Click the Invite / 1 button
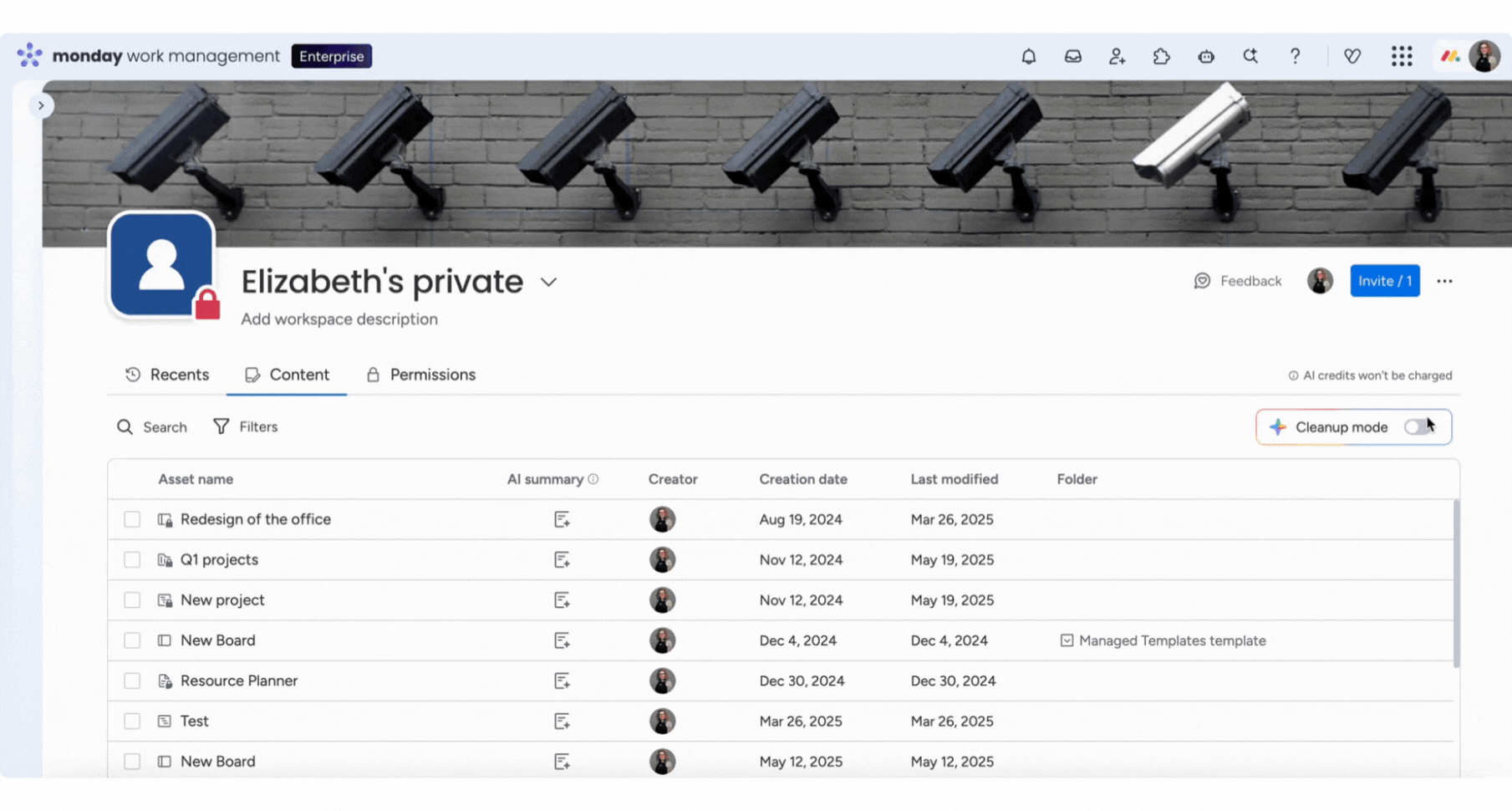Screen dimensions: 1512x811 (1384, 282)
